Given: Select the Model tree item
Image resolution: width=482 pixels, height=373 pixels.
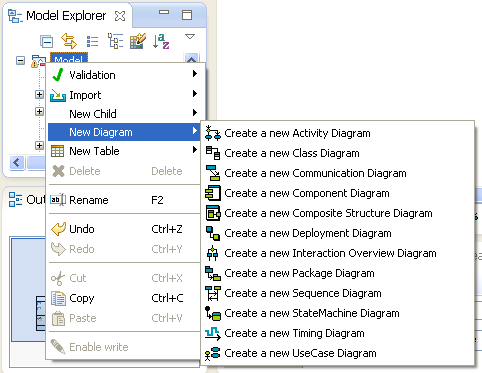Looking at the screenshot, I should (69, 58).
